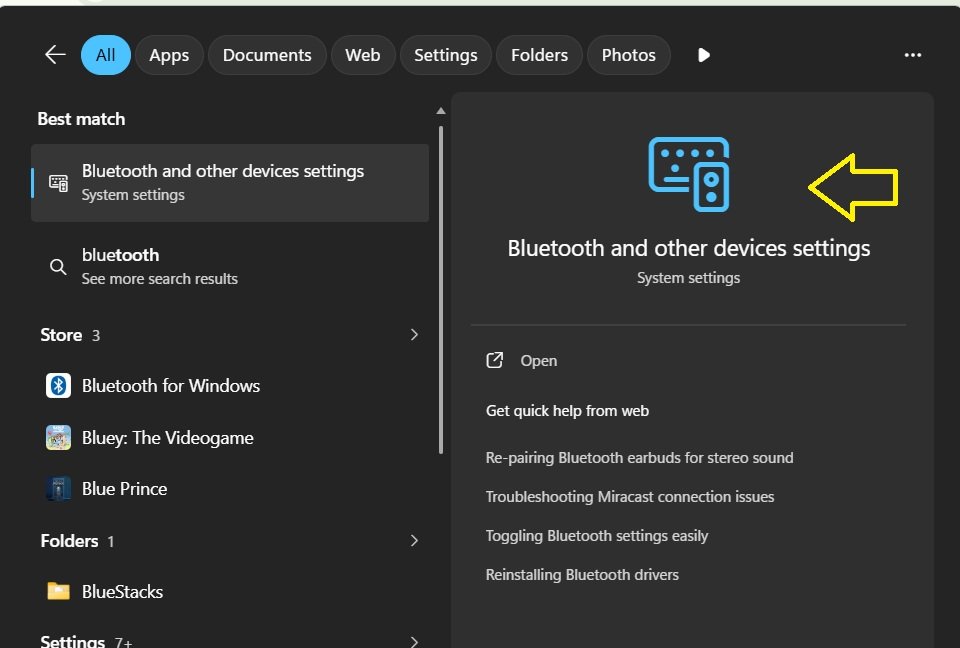This screenshot has height=648, width=960.
Task: Open Re-pairing Bluetooth earbuds for stereo sound
Action: pyautogui.click(x=639, y=458)
